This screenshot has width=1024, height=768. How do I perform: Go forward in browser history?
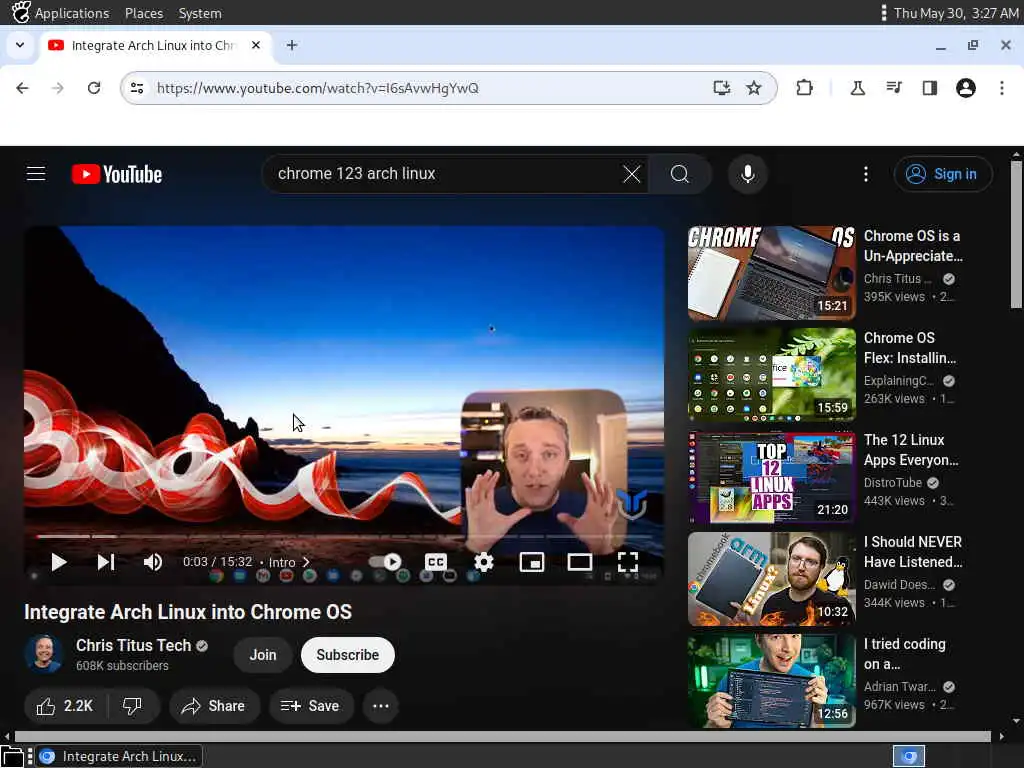58,88
